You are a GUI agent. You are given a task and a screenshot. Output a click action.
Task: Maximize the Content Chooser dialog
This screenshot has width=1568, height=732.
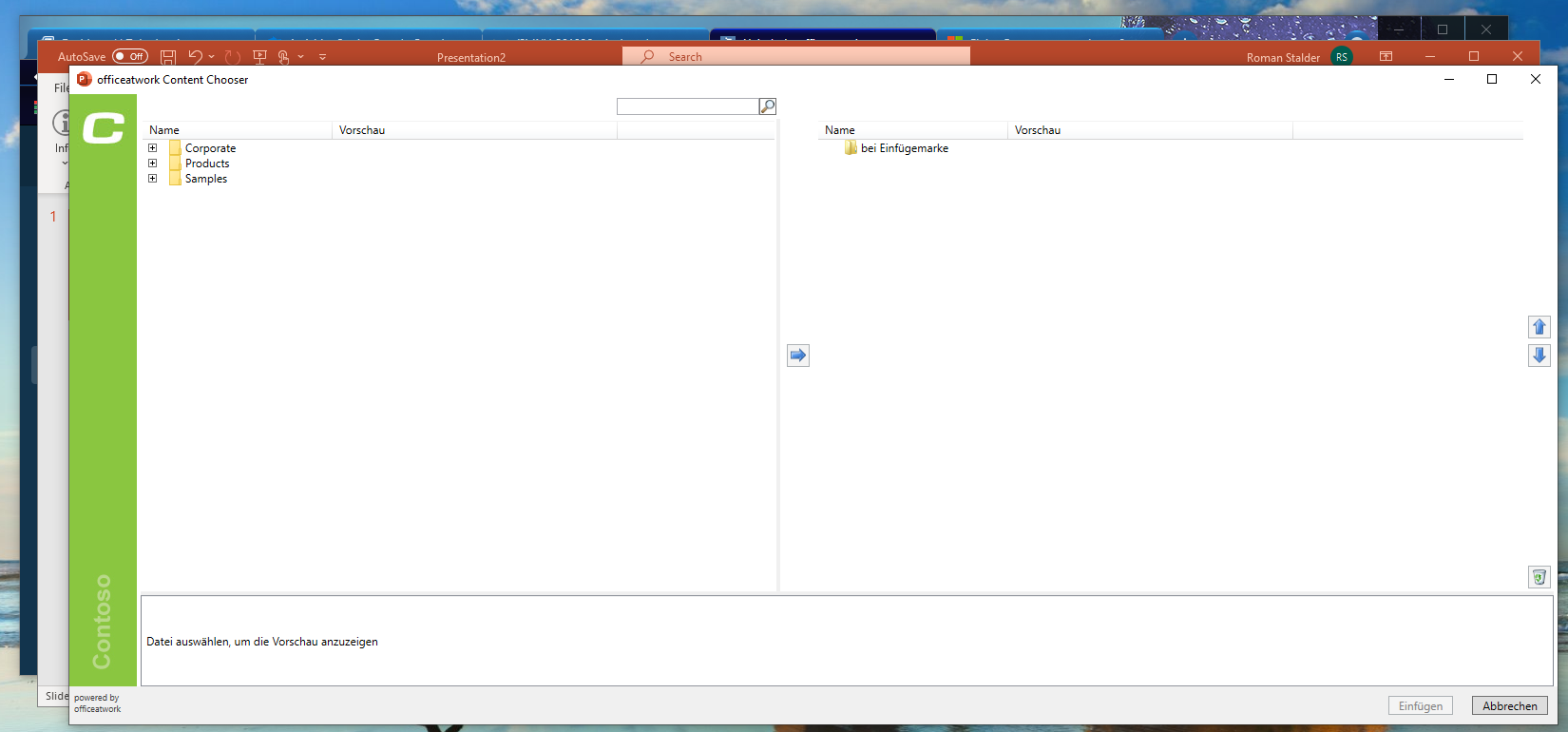point(1492,79)
